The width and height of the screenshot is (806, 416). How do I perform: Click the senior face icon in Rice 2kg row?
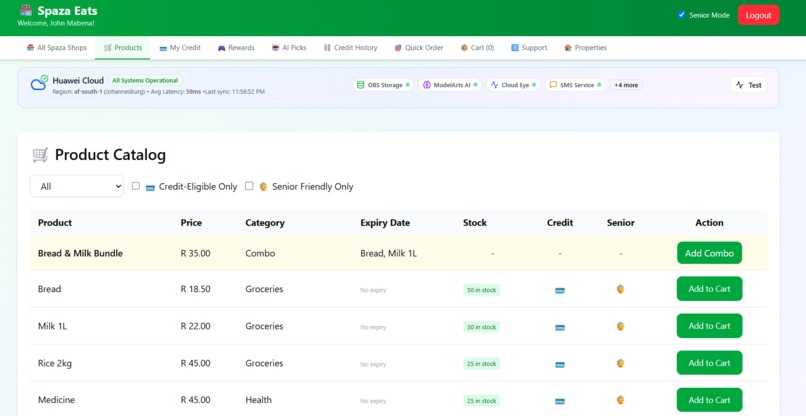[x=620, y=363]
